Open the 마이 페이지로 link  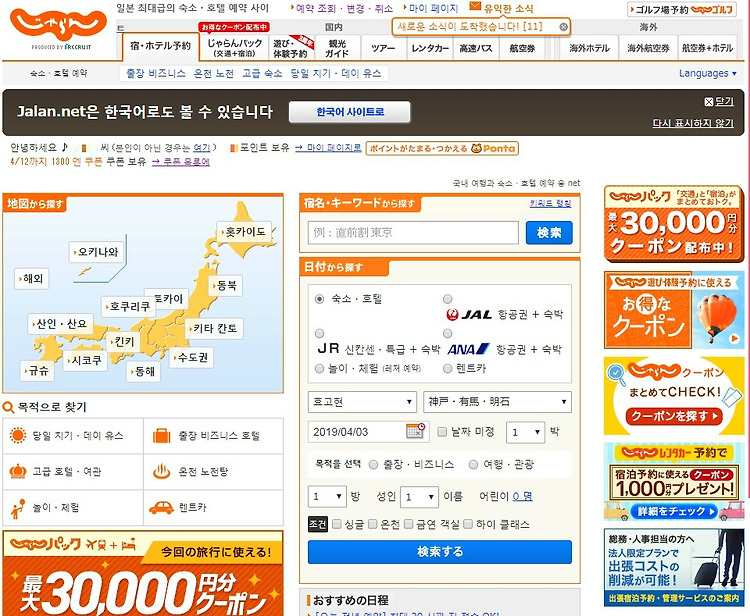tap(328, 148)
